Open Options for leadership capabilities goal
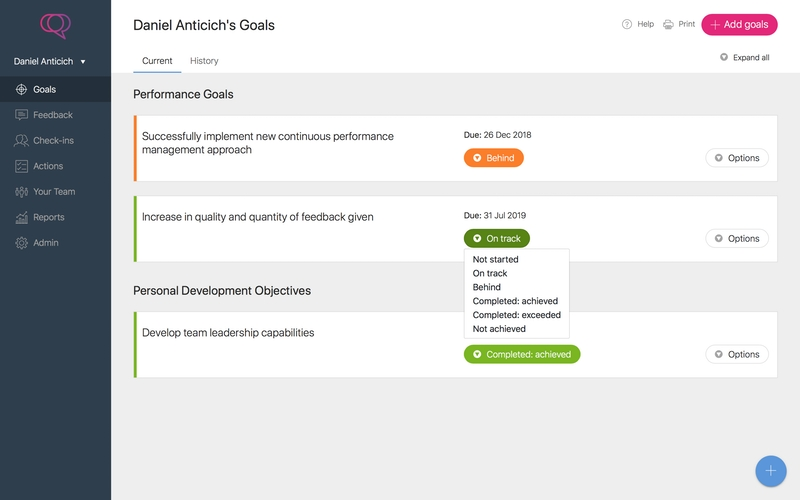800x500 pixels. (x=737, y=354)
